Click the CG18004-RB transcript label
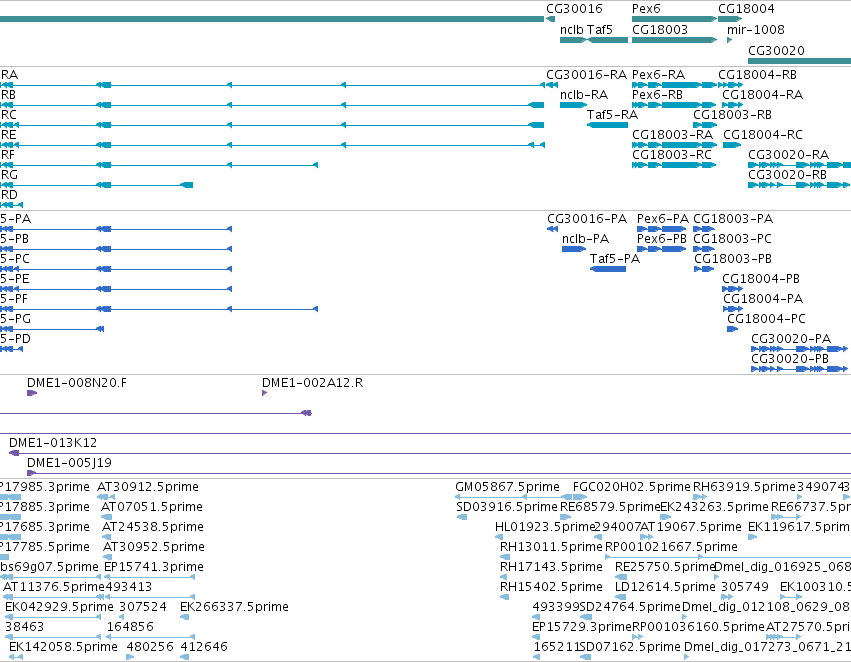Screen dimensions: 851x662 tap(758, 74)
